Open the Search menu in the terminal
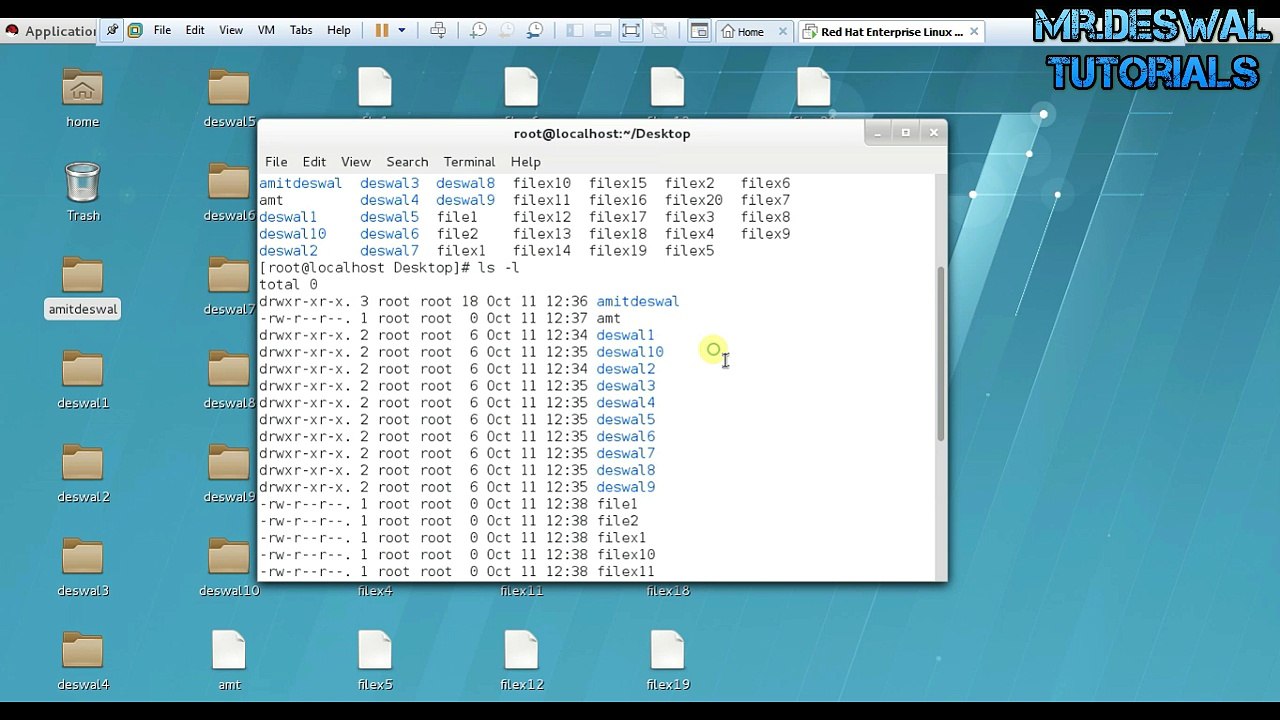The image size is (1280, 720). coord(407,162)
